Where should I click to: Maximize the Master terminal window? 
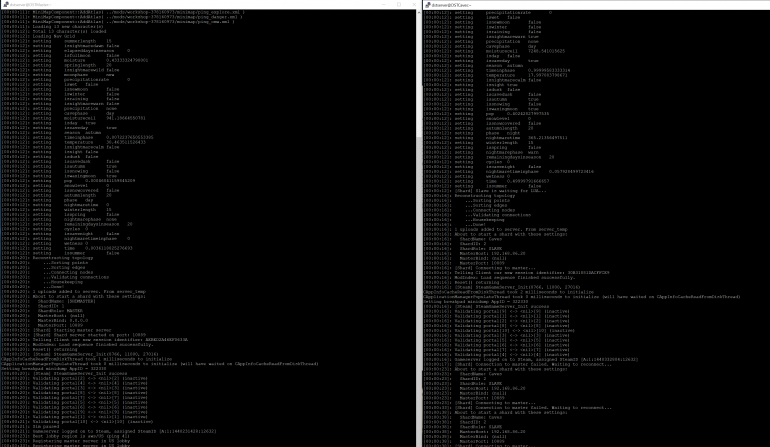(398, 4)
